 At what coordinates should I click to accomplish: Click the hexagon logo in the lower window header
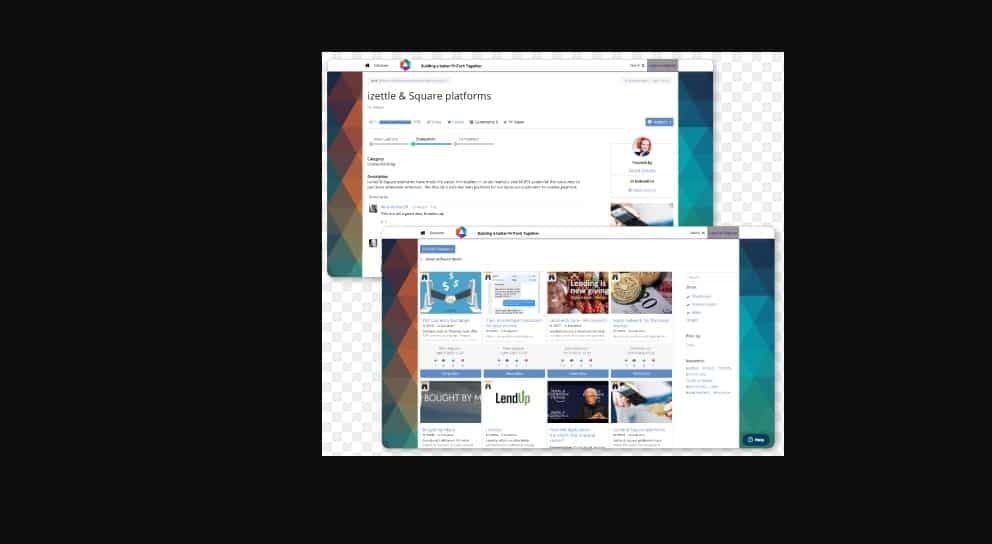[x=461, y=232]
